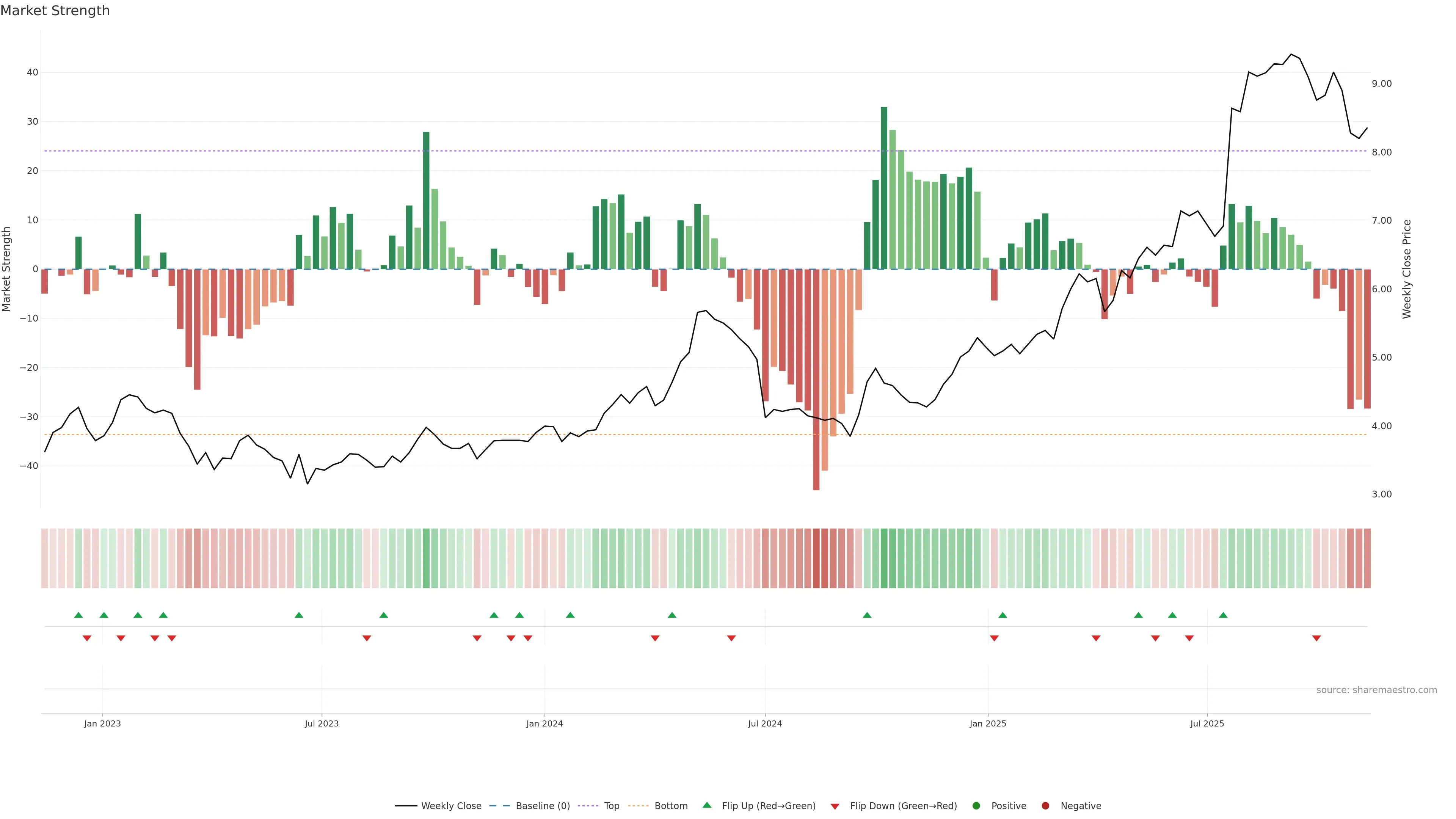1456x819 pixels.
Task: Click the Jul 2025 x-axis label
Action: point(1207,723)
